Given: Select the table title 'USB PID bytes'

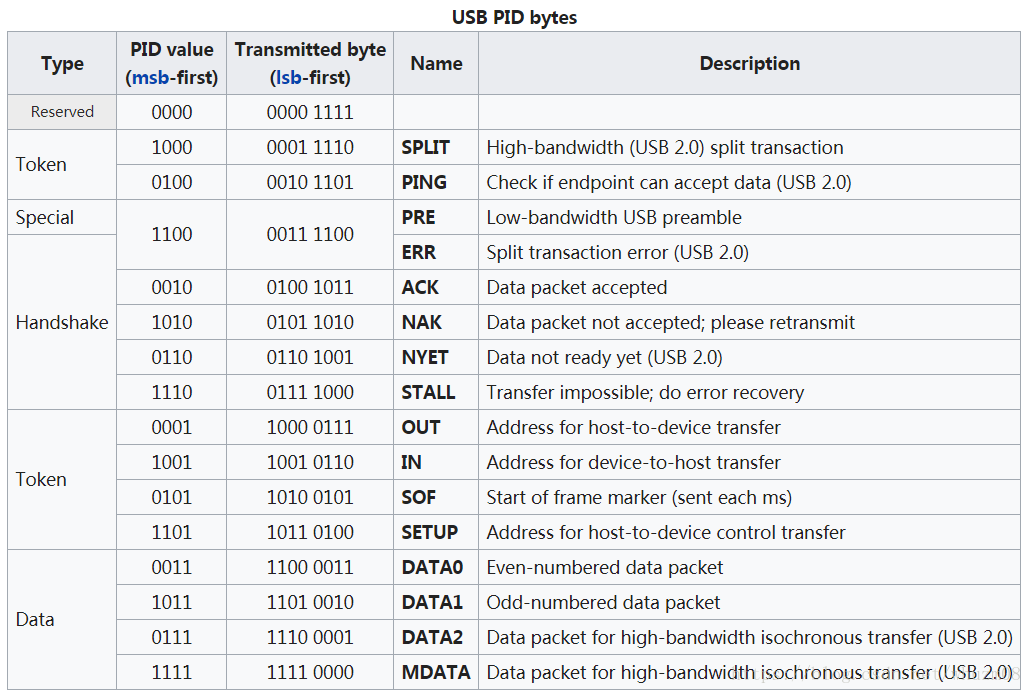Looking at the screenshot, I should click(x=514, y=17).
